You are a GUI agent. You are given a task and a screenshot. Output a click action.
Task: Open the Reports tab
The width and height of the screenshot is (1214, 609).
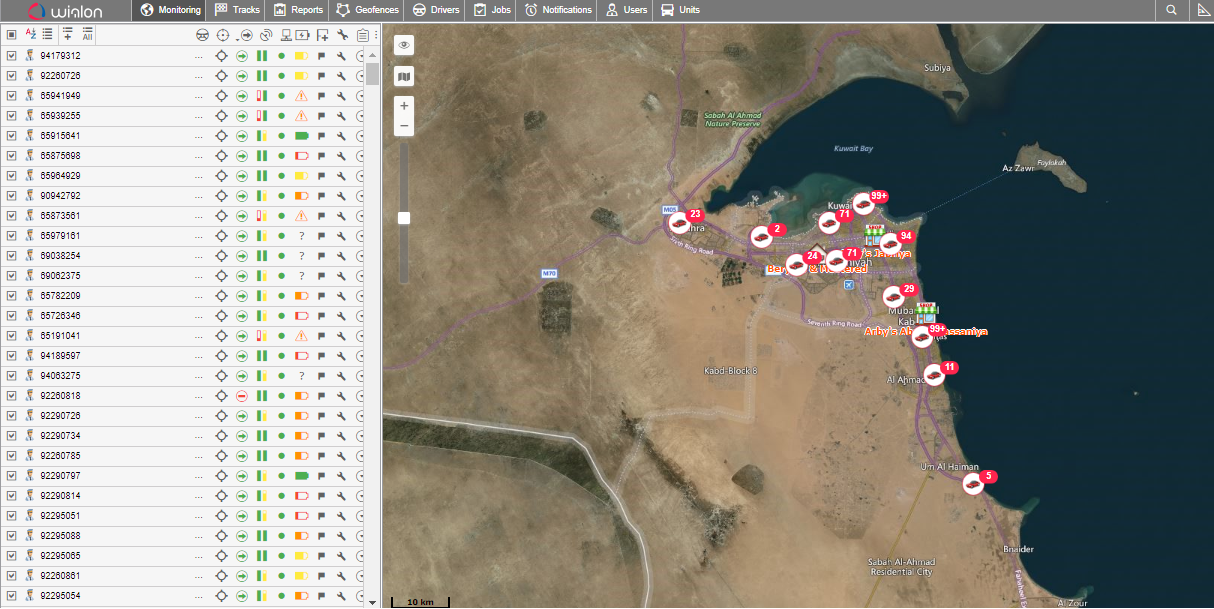pyautogui.click(x=298, y=10)
